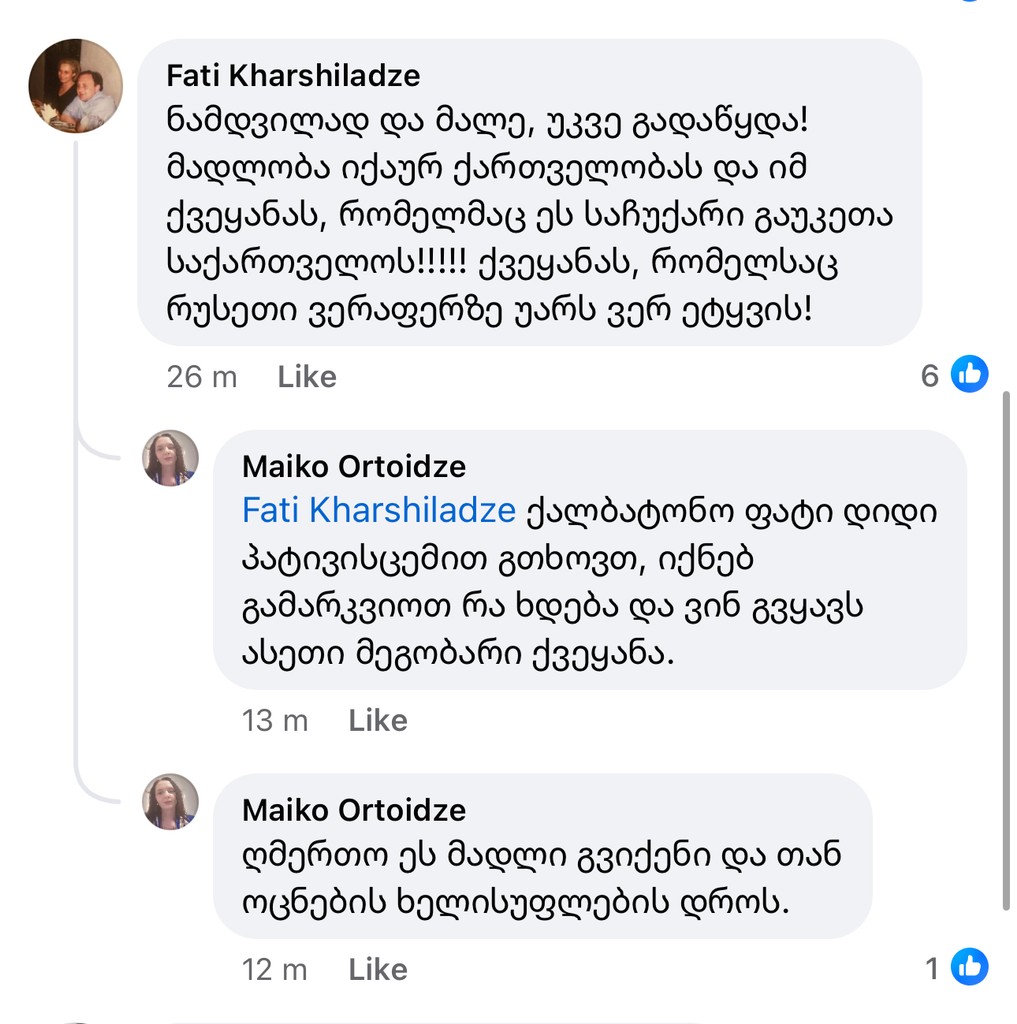
Task: Like the comment posted 26 m ago
Action: click(307, 377)
